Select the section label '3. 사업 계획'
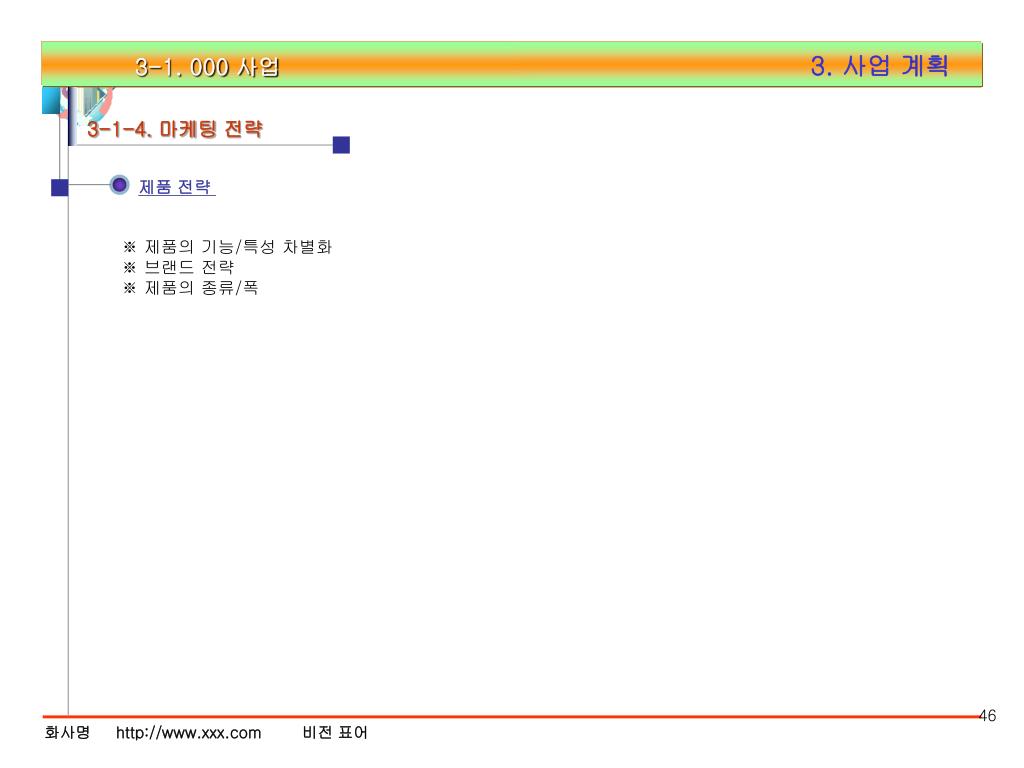 point(879,65)
